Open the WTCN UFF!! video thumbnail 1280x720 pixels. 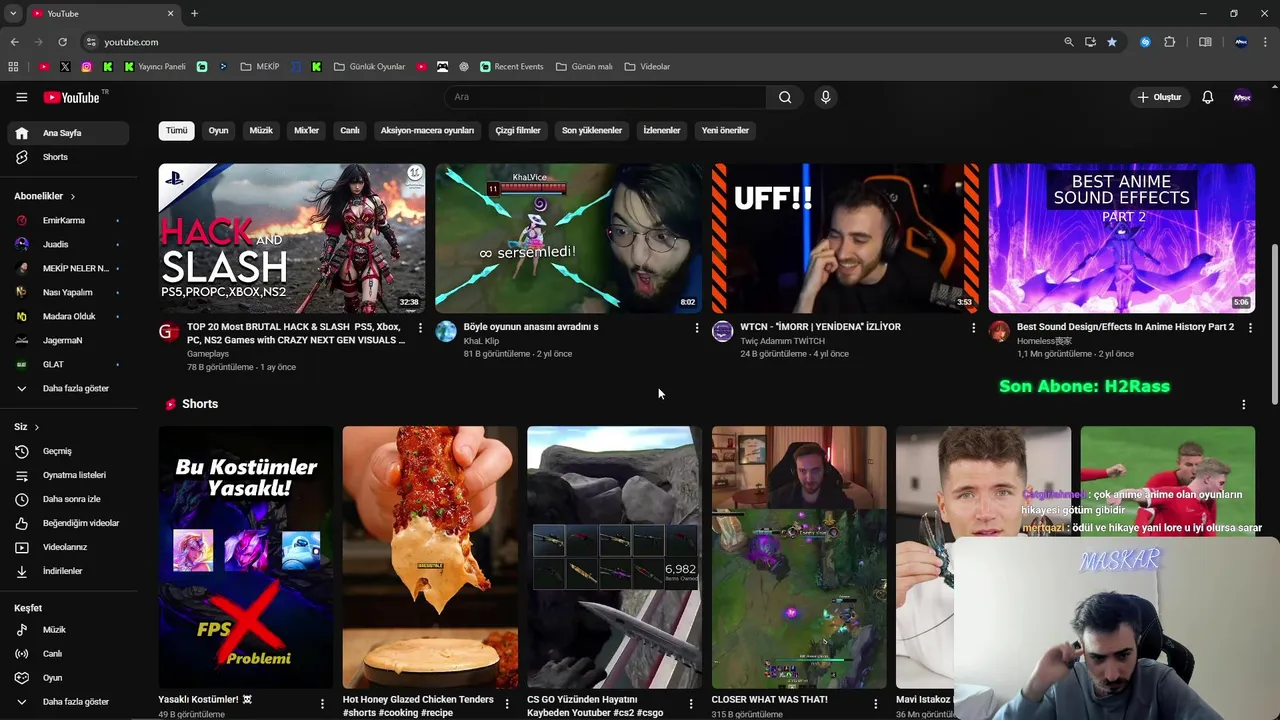845,238
